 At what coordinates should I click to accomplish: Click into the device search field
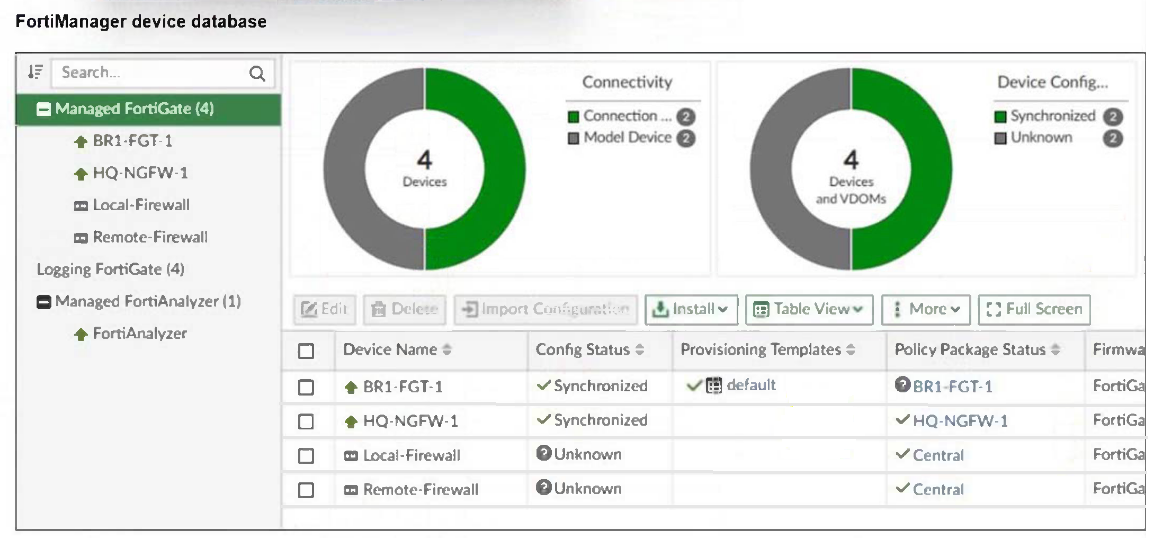[x=150, y=73]
